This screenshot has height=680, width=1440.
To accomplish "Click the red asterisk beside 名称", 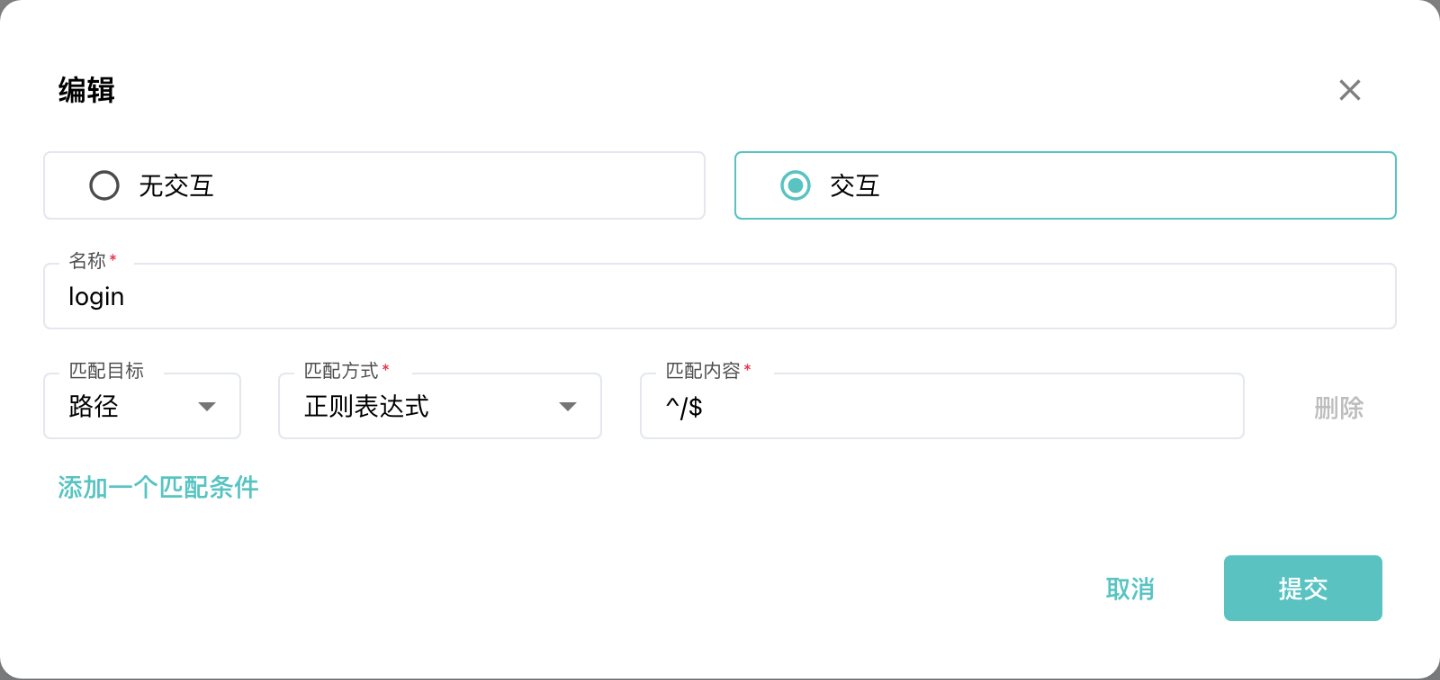I will coord(113,258).
